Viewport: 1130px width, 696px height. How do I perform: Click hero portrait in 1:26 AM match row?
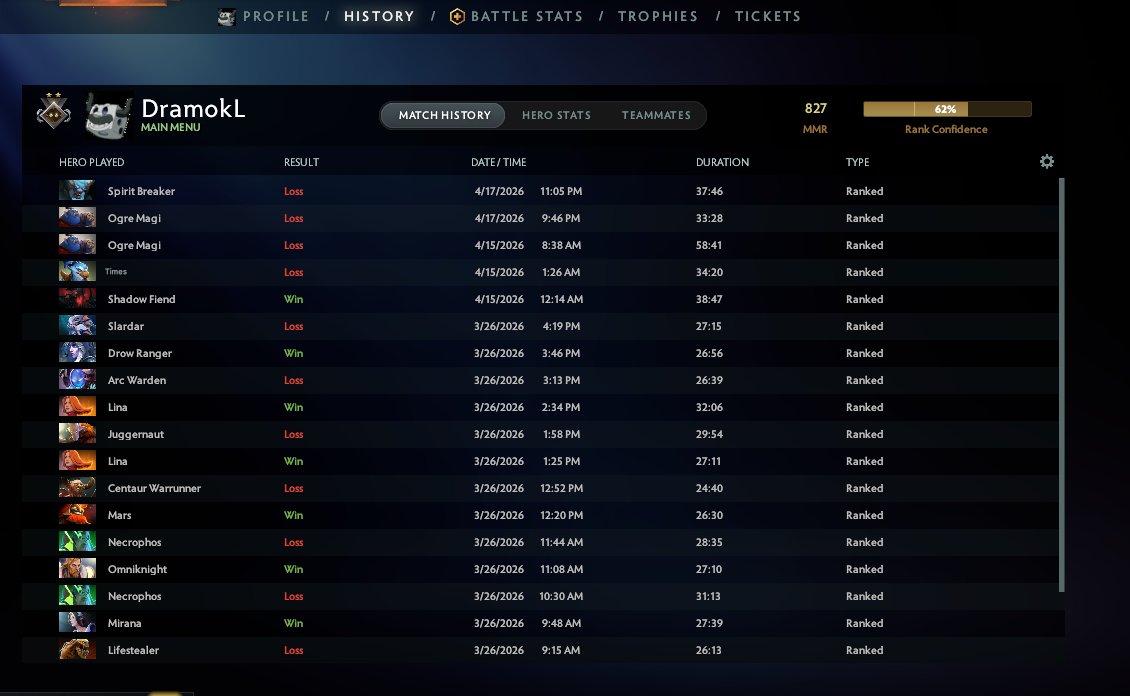tap(77, 272)
